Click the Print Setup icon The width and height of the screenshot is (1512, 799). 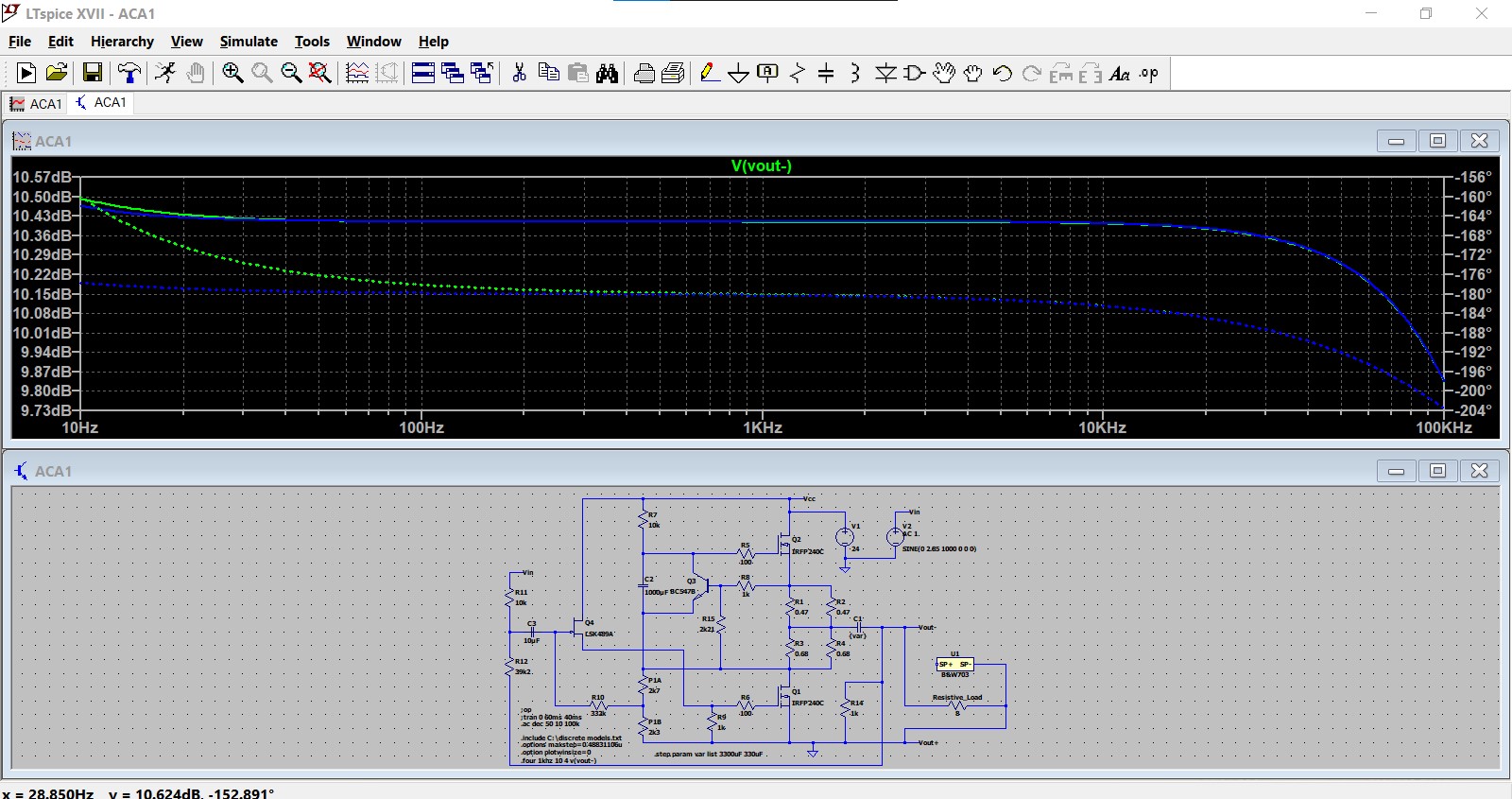click(x=644, y=73)
